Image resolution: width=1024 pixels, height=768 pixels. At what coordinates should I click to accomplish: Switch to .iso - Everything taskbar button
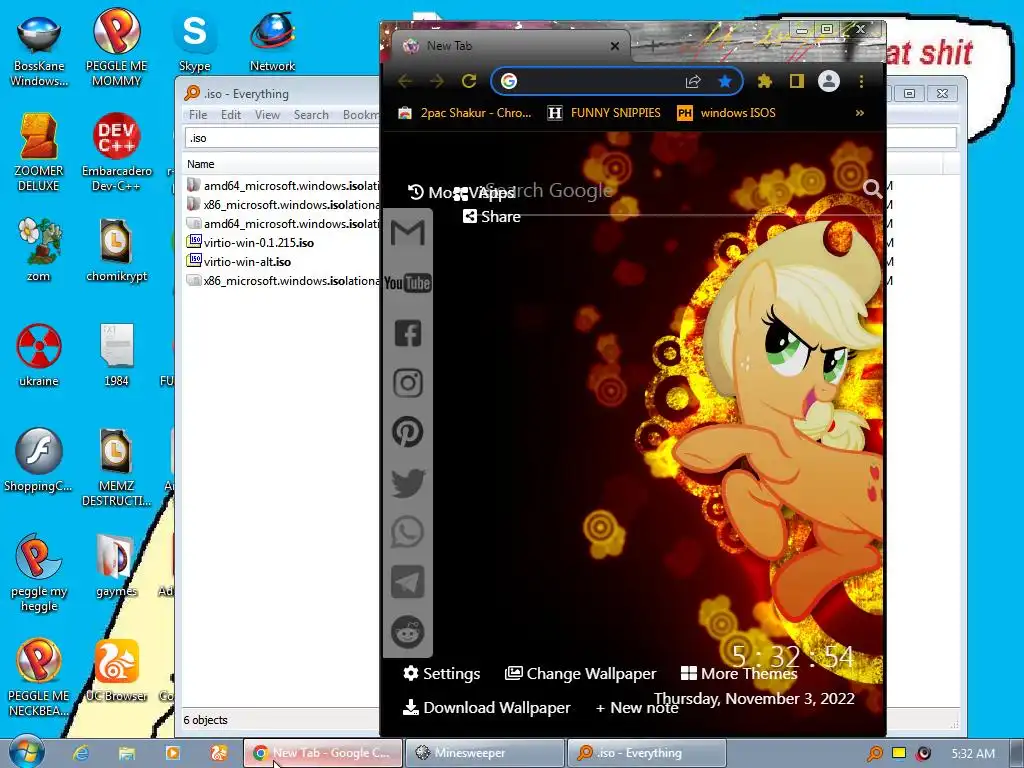pos(647,753)
